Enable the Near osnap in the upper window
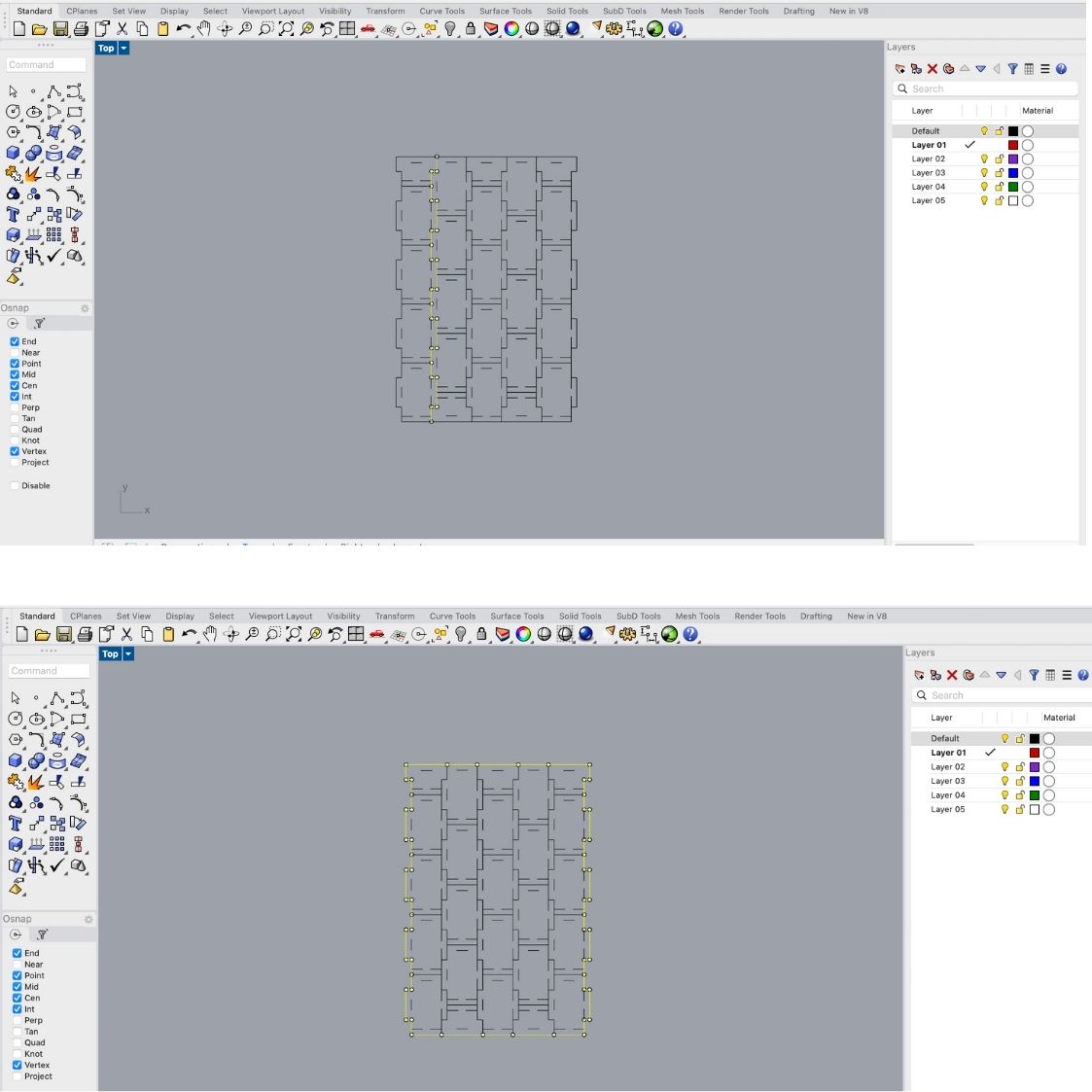This screenshot has height=1092, width=1092. [15, 353]
